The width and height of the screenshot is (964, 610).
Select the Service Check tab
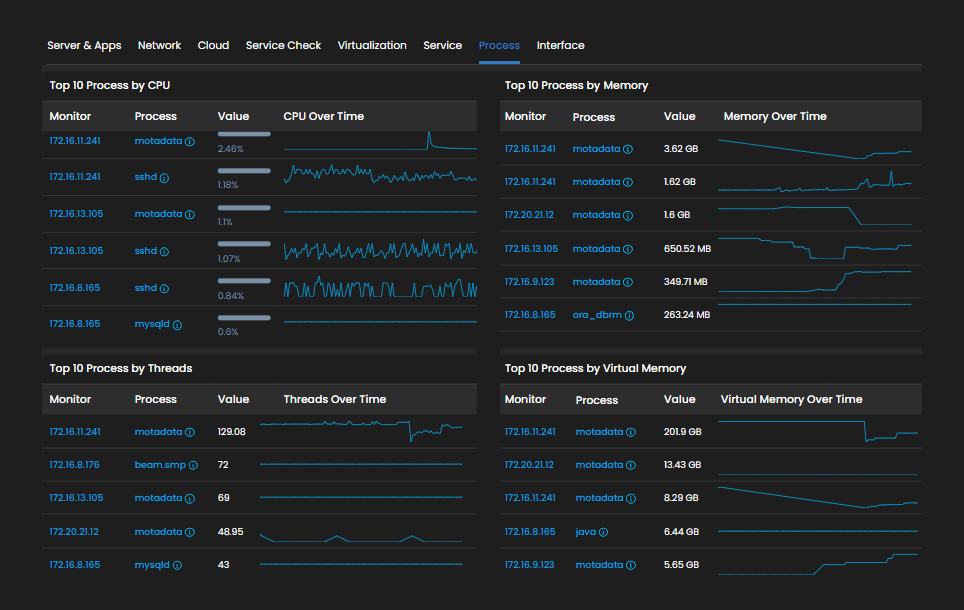[283, 46]
